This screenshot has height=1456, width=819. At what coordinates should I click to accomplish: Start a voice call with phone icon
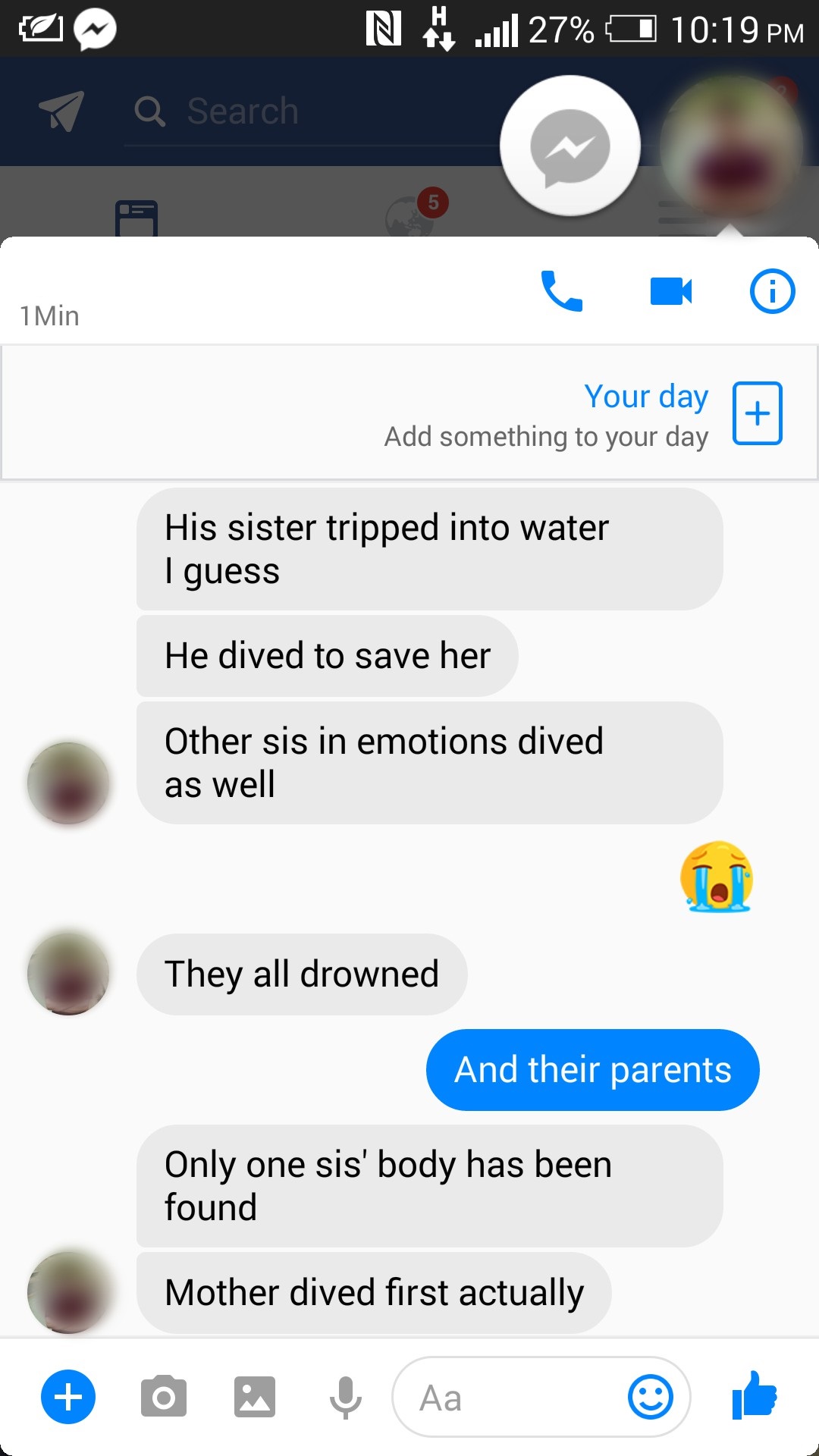tap(561, 291)
